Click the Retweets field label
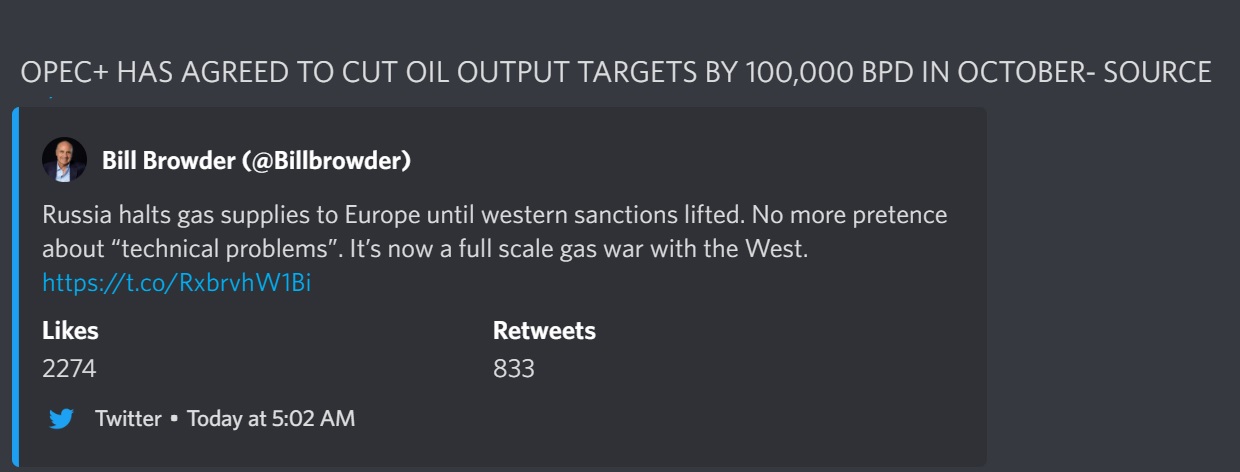This screenshot has height=472, width=1240. [544, 331]
